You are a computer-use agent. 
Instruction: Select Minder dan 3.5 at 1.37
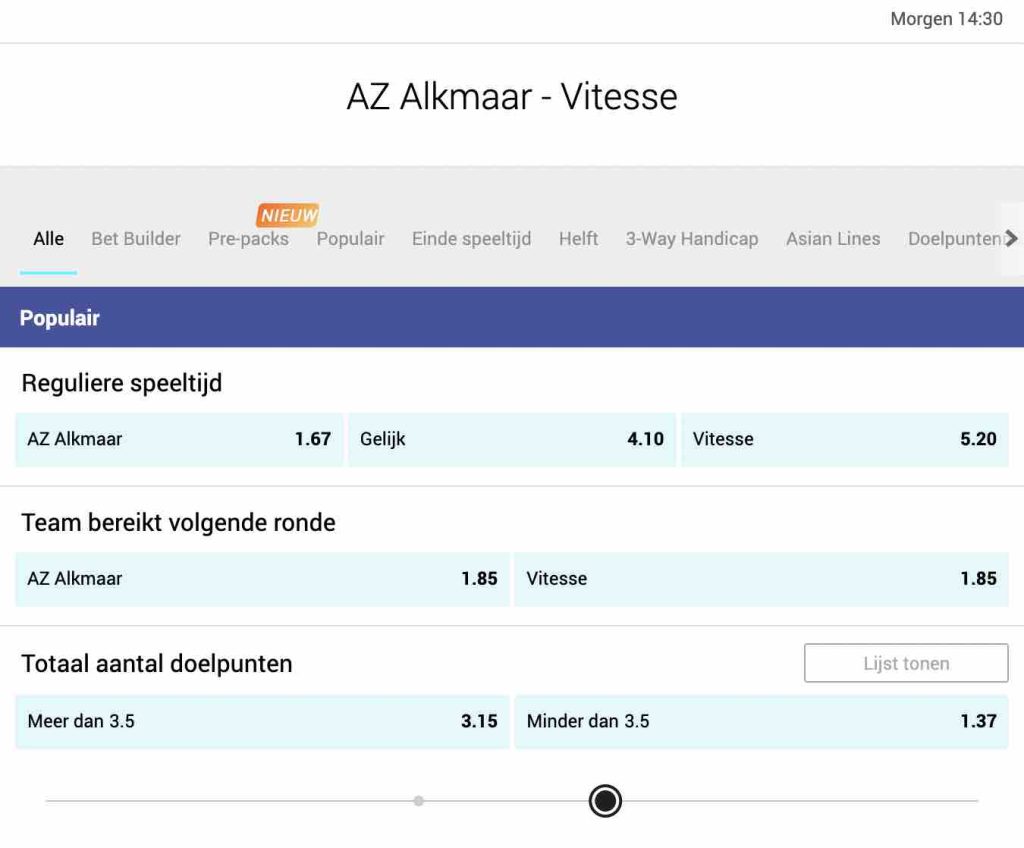(x=761, y=721)
